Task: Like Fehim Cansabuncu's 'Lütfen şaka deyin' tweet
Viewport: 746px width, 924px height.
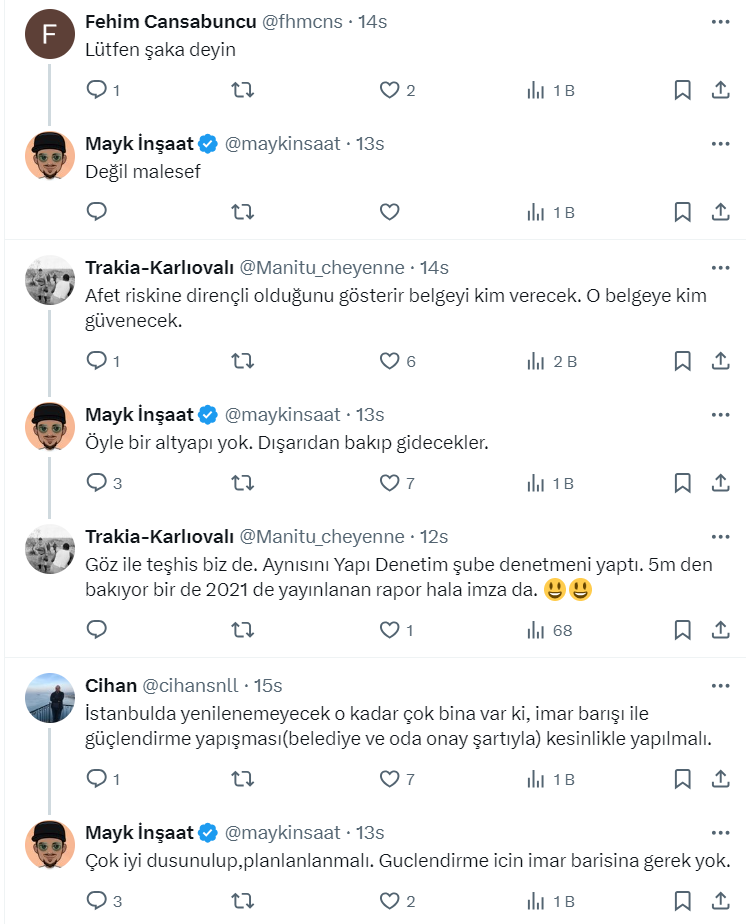Action: coord(390,91)
